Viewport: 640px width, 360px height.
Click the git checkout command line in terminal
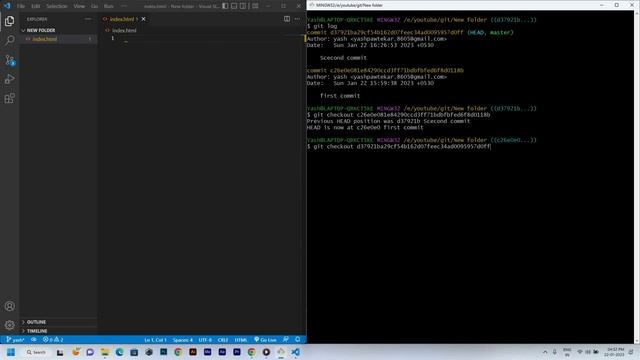click(399, 146)
